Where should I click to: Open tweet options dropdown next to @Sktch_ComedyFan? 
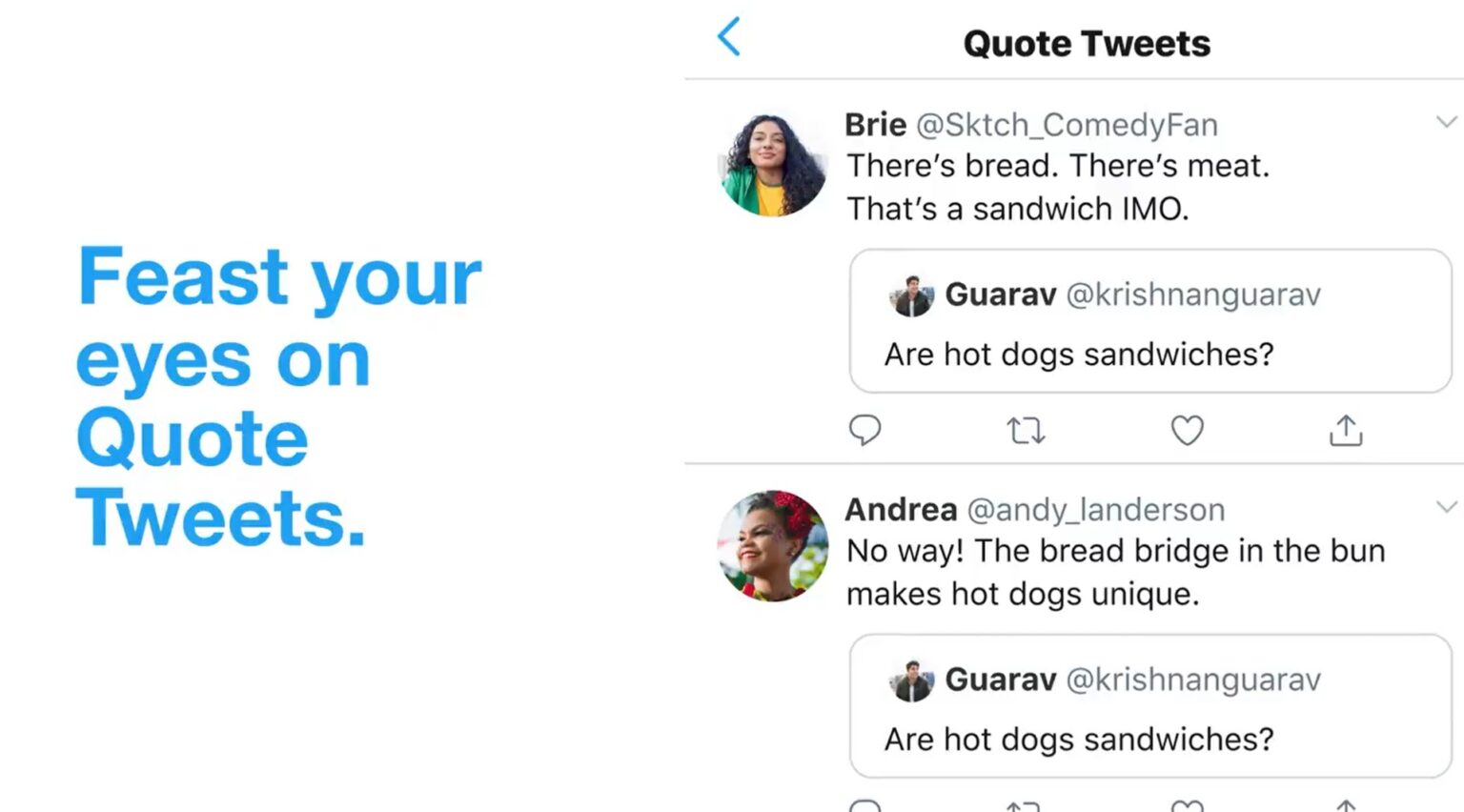click(x=1445, y=122)
